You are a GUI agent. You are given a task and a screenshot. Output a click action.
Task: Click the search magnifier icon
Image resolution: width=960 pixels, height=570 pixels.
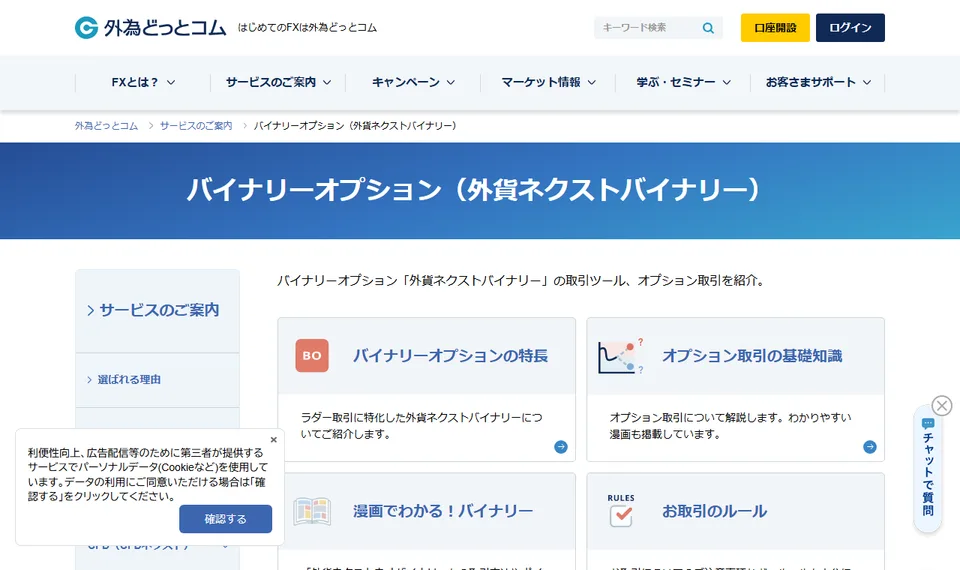coord(708,28)
